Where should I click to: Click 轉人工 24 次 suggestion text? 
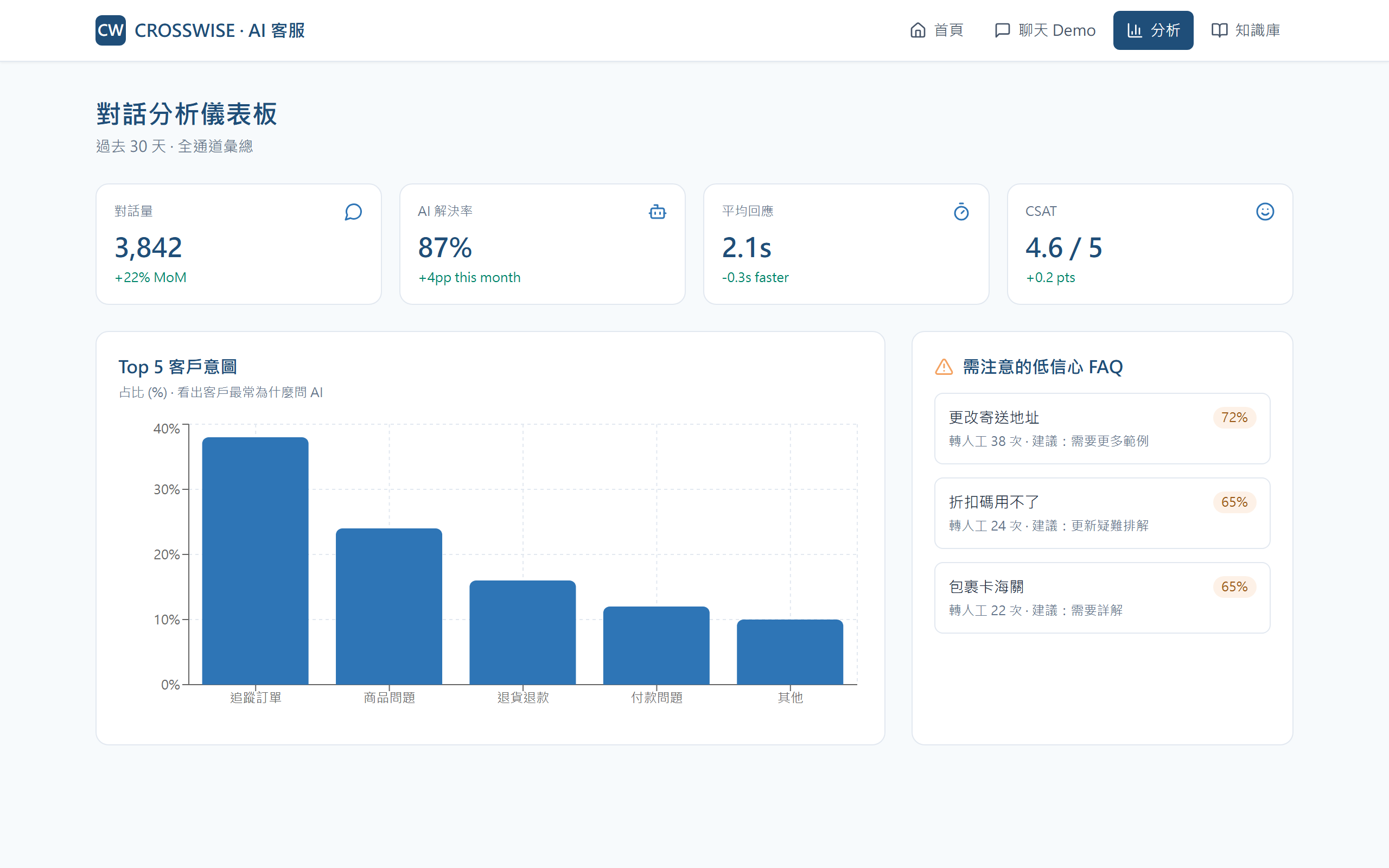click(1049, 526)
